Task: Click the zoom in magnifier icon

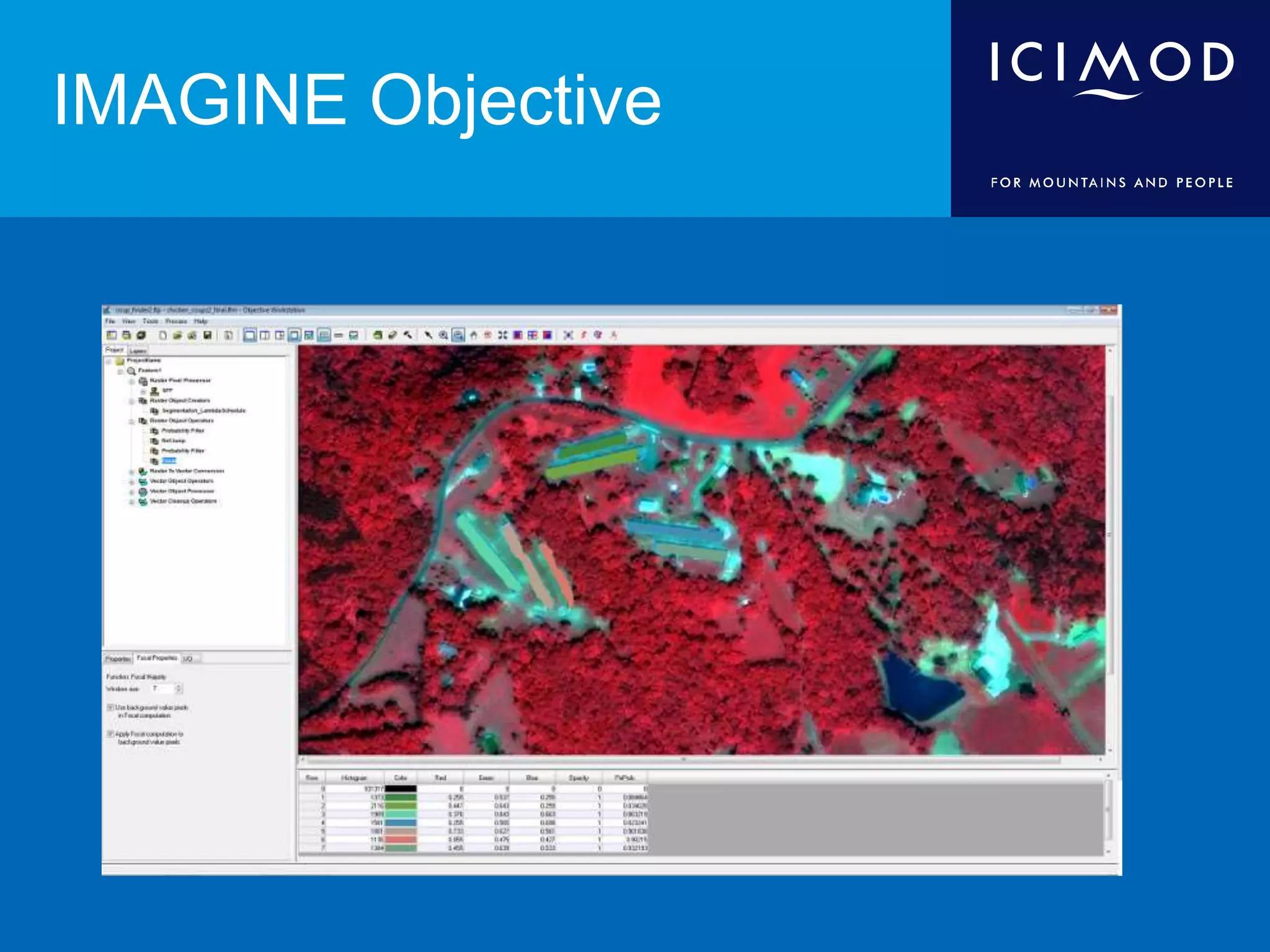Action: [x=443, y=335]
